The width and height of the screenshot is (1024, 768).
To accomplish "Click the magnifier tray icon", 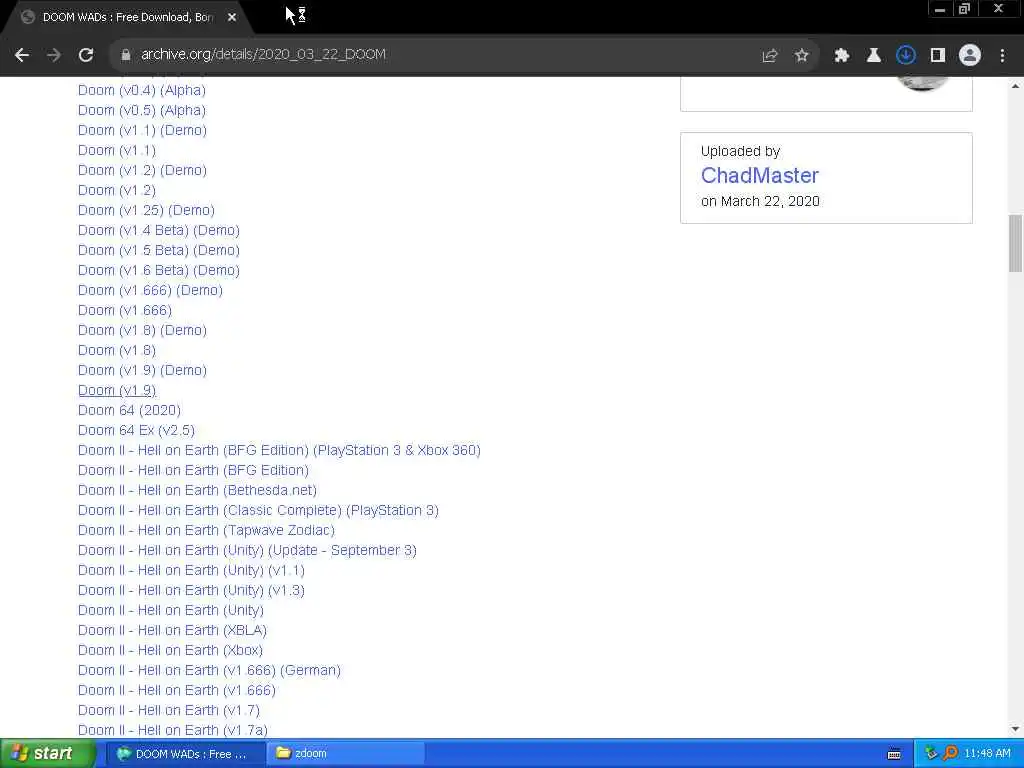I will [950, 754].
